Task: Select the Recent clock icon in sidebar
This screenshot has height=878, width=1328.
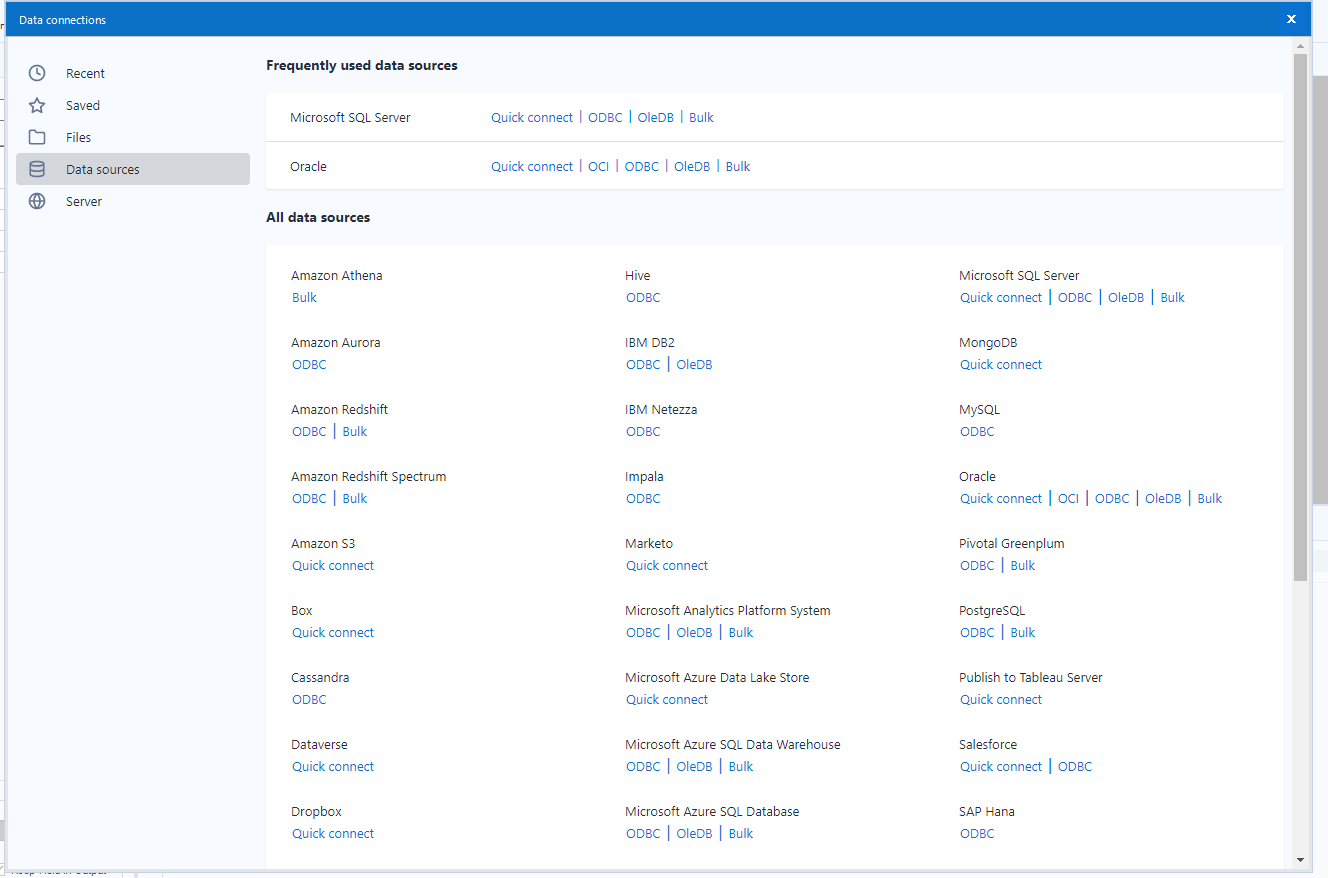Action: pyautogui.click(x=37, y=72)
